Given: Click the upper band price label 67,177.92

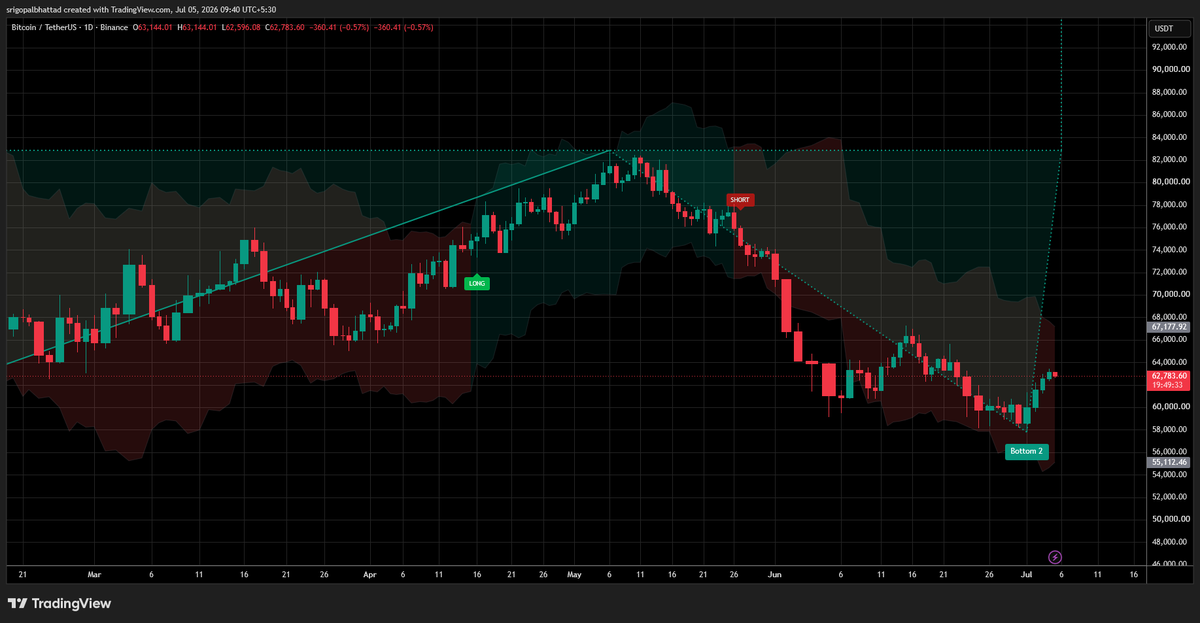Looking at the screenshot, I should (1169, 326).
